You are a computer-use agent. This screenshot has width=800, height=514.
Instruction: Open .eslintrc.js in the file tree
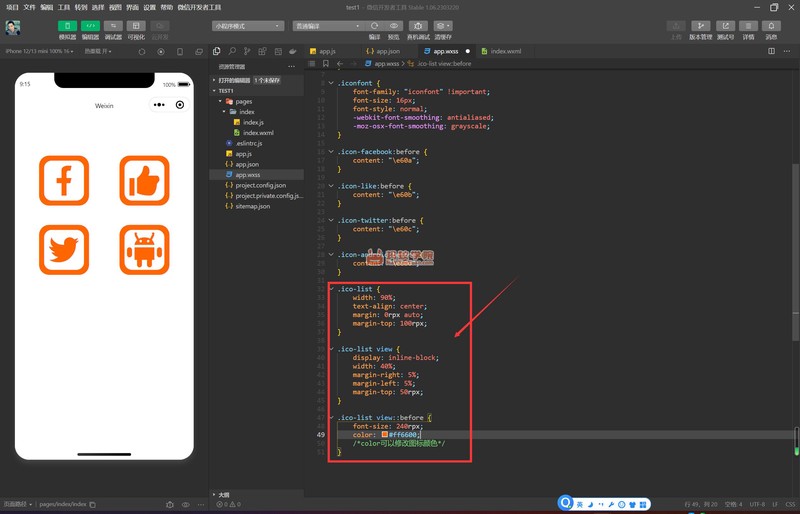pos(257,143)
